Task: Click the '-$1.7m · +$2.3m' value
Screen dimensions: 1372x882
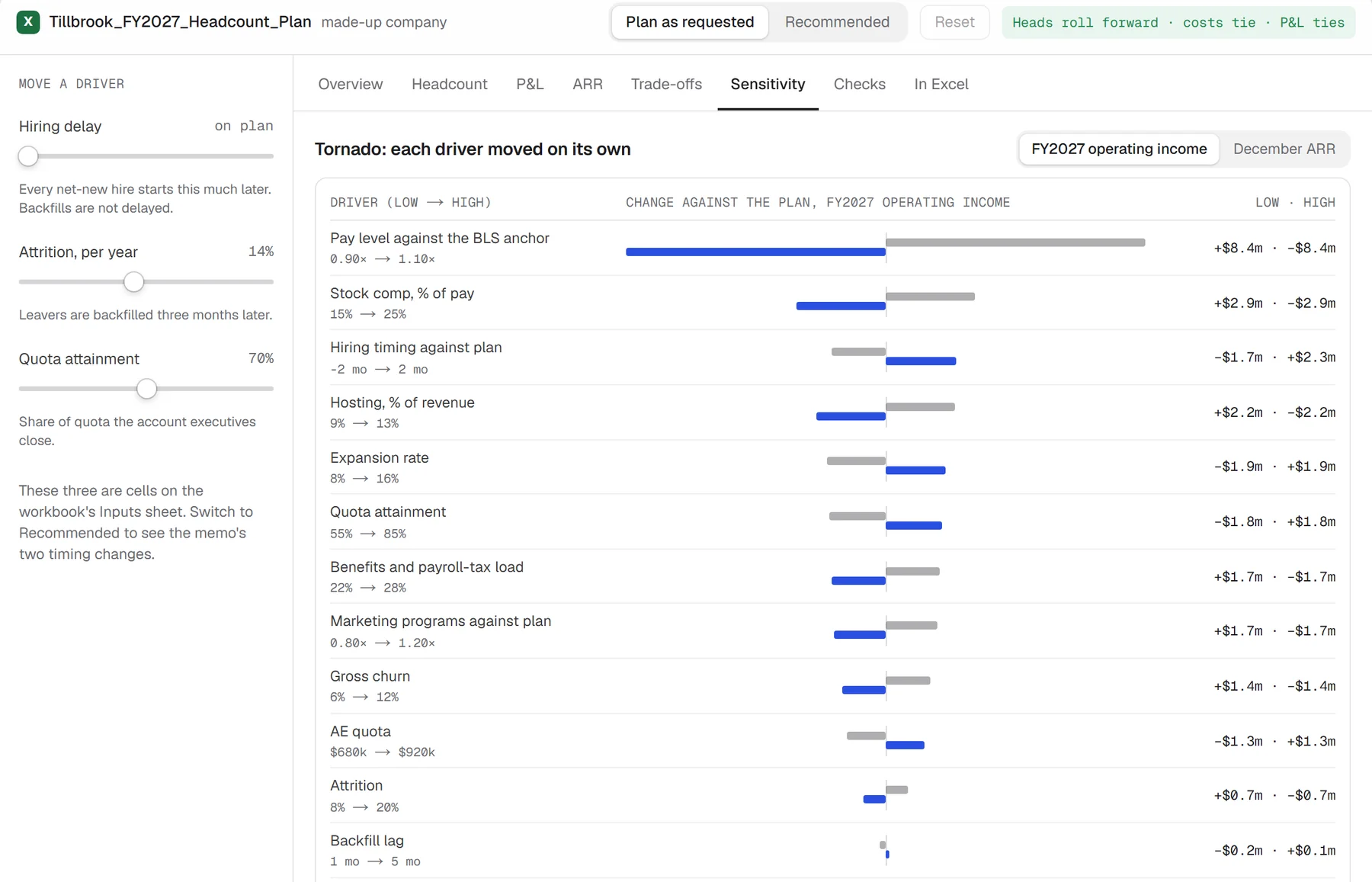Action: pos(1274,357)
